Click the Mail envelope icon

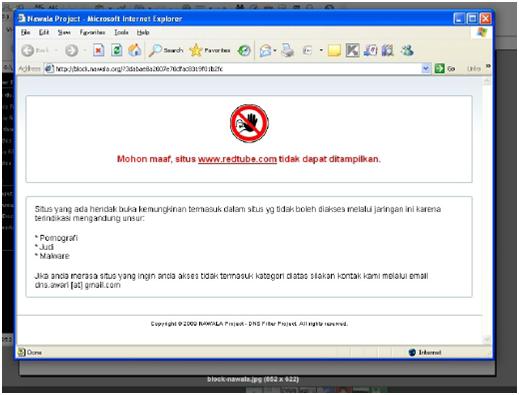pos(266,51)
